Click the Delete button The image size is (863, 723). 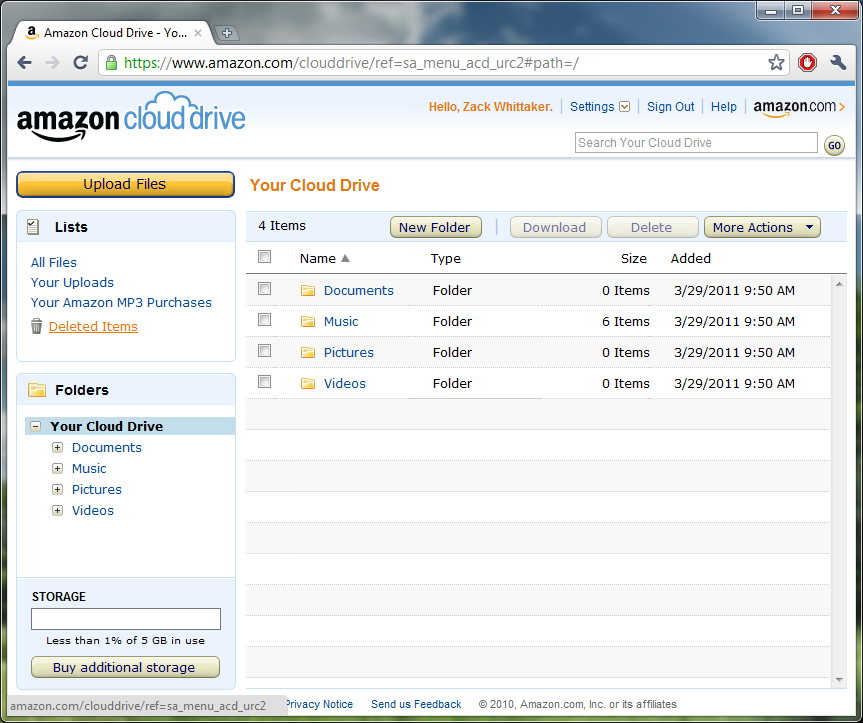coord(652,227)
